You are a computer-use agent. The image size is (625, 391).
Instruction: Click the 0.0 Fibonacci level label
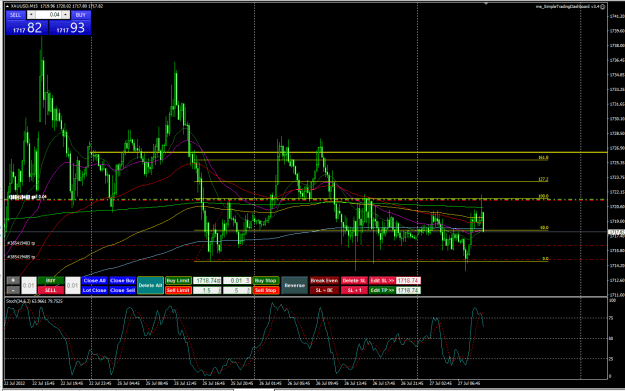545,259
